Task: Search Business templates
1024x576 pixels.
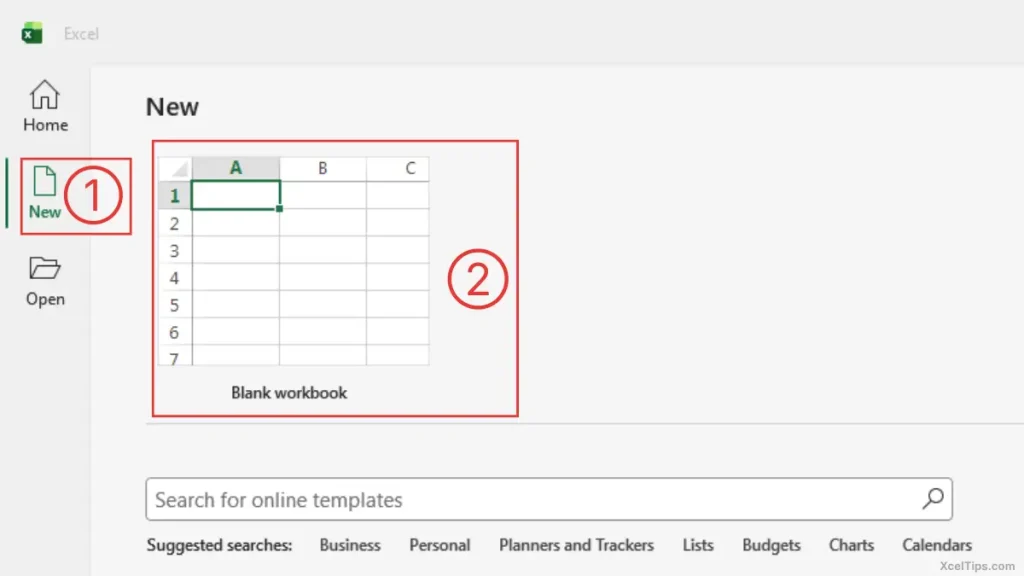Action: coord(349,545)
